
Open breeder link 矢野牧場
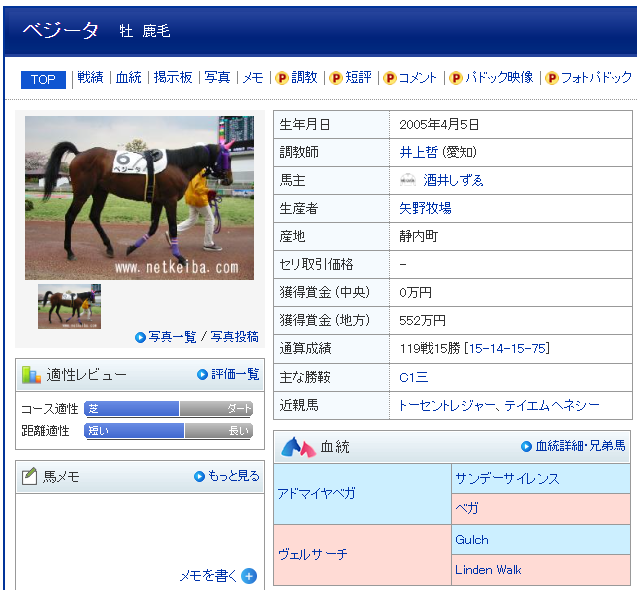point(425,208)
